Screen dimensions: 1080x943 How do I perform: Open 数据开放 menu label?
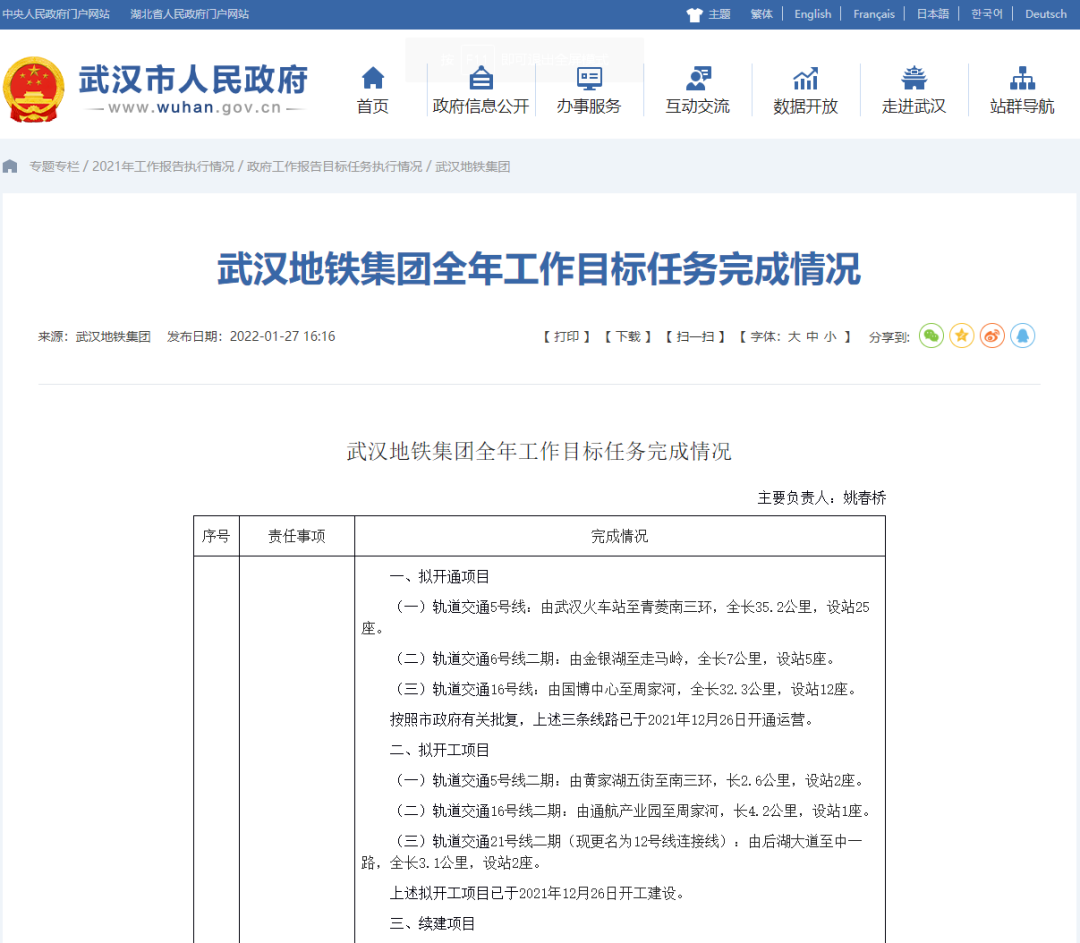click(806, 106)
